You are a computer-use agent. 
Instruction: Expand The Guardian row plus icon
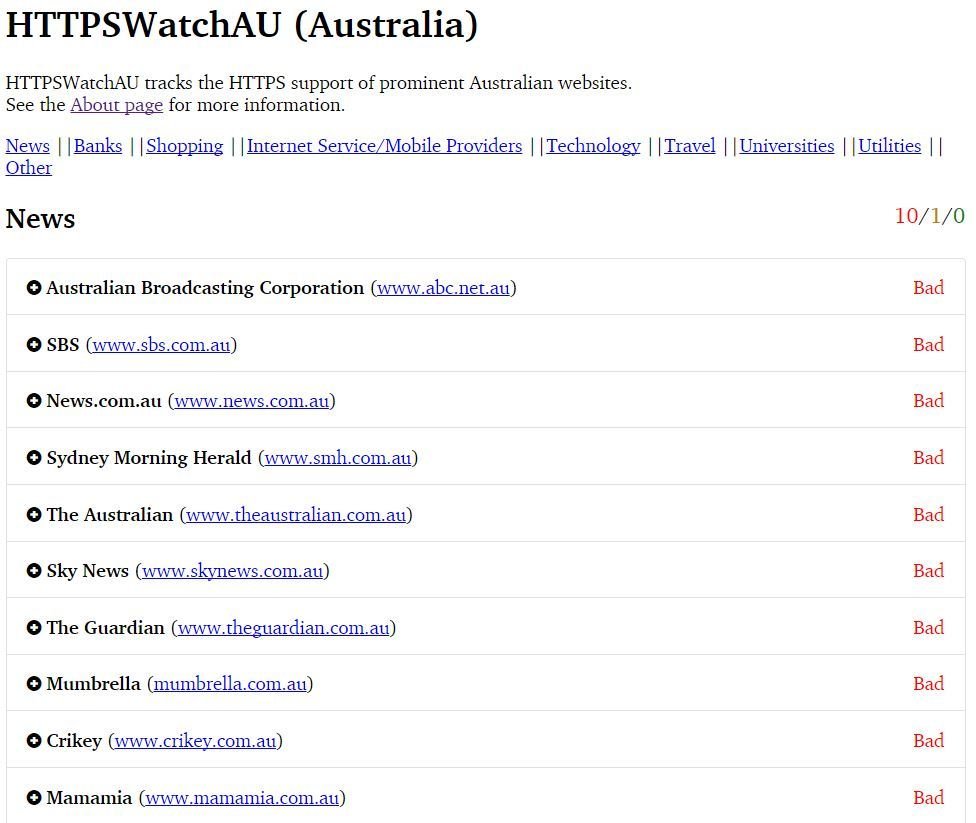point(34,628)
